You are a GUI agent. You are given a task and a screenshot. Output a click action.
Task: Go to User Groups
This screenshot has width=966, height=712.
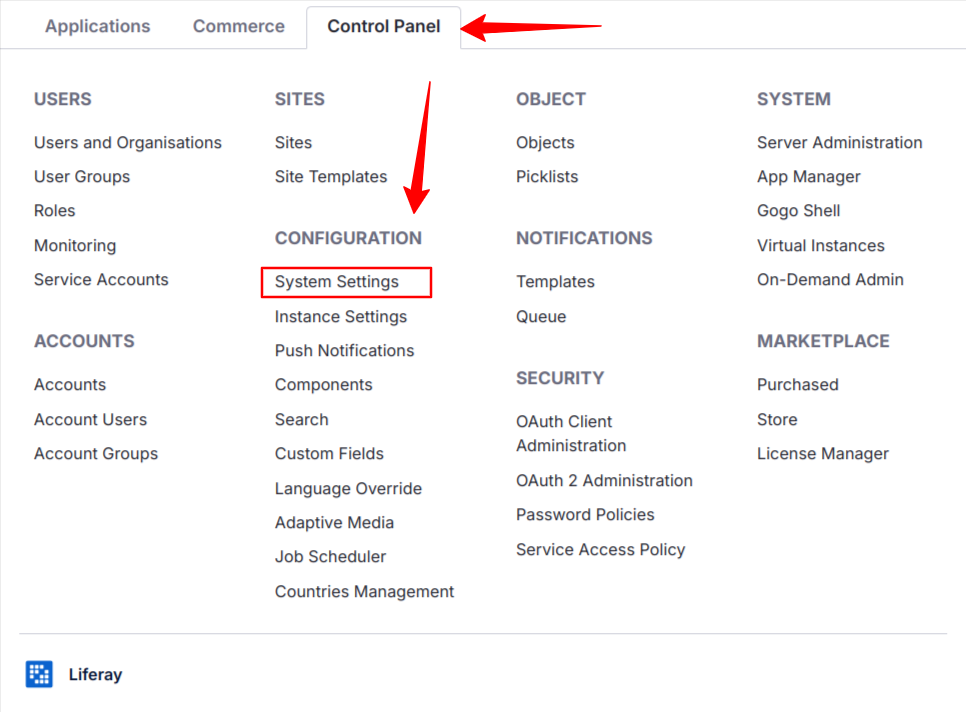coord(82,176)
